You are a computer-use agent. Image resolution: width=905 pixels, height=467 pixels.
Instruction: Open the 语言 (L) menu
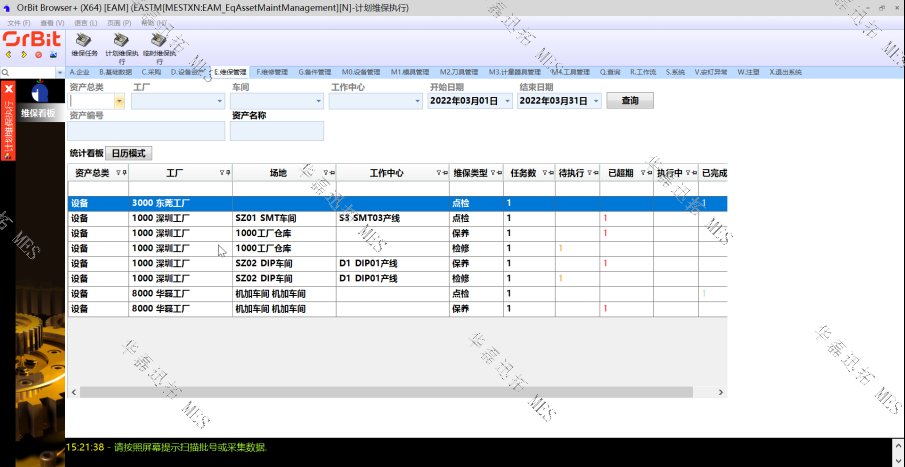(86, 23)
